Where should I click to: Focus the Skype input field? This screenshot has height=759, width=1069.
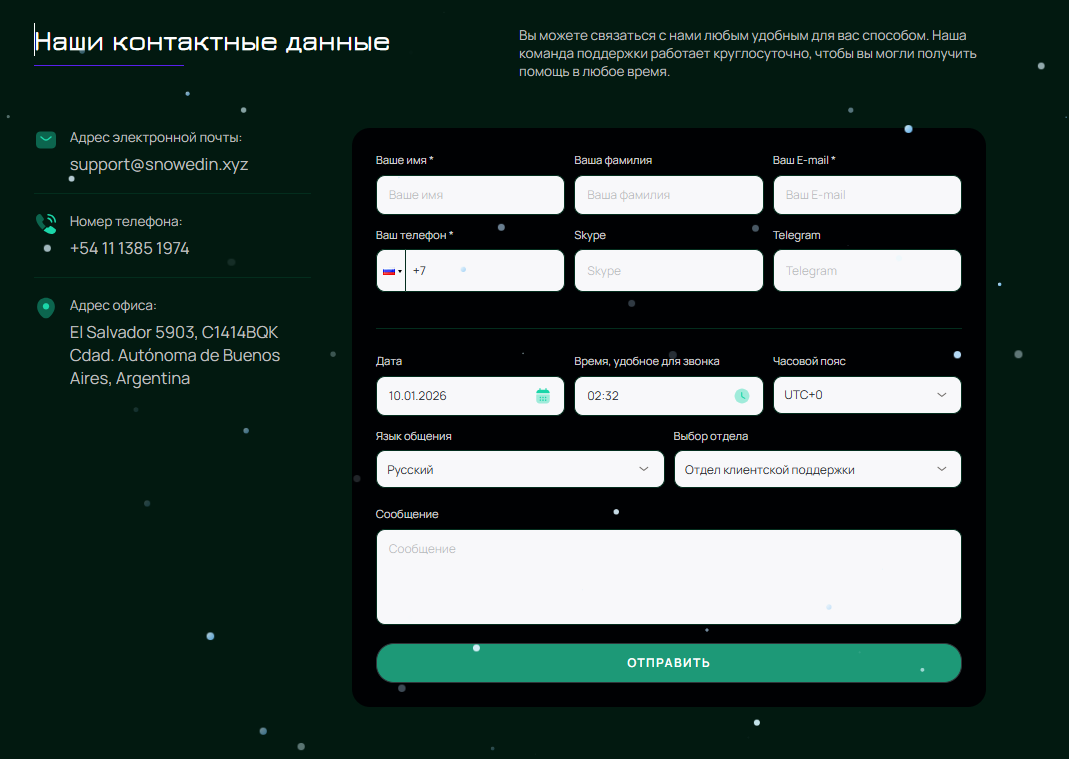[x=669, y=271]
